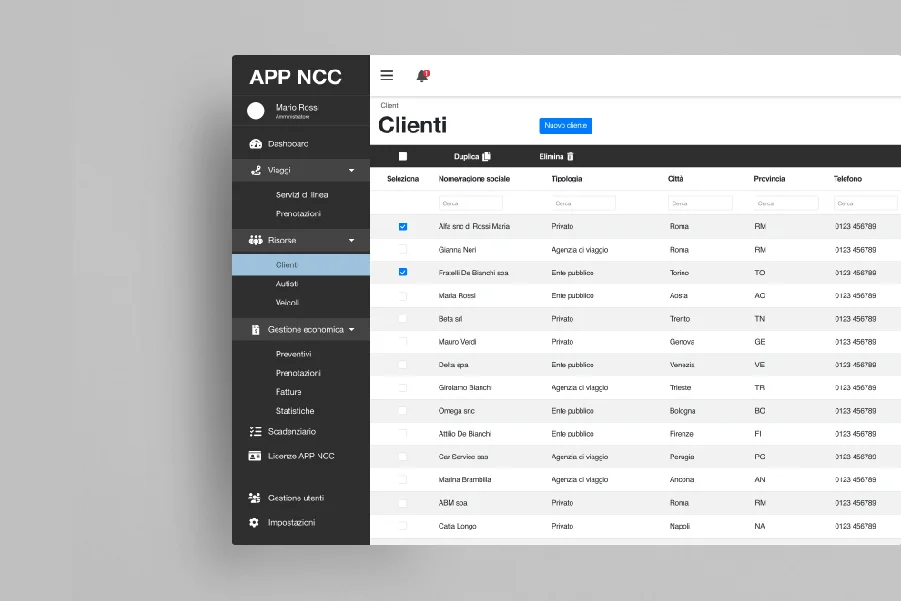Collapse the Viaggi menu arrow
Viewport: 901px width, 601px height.
(351, 171)
